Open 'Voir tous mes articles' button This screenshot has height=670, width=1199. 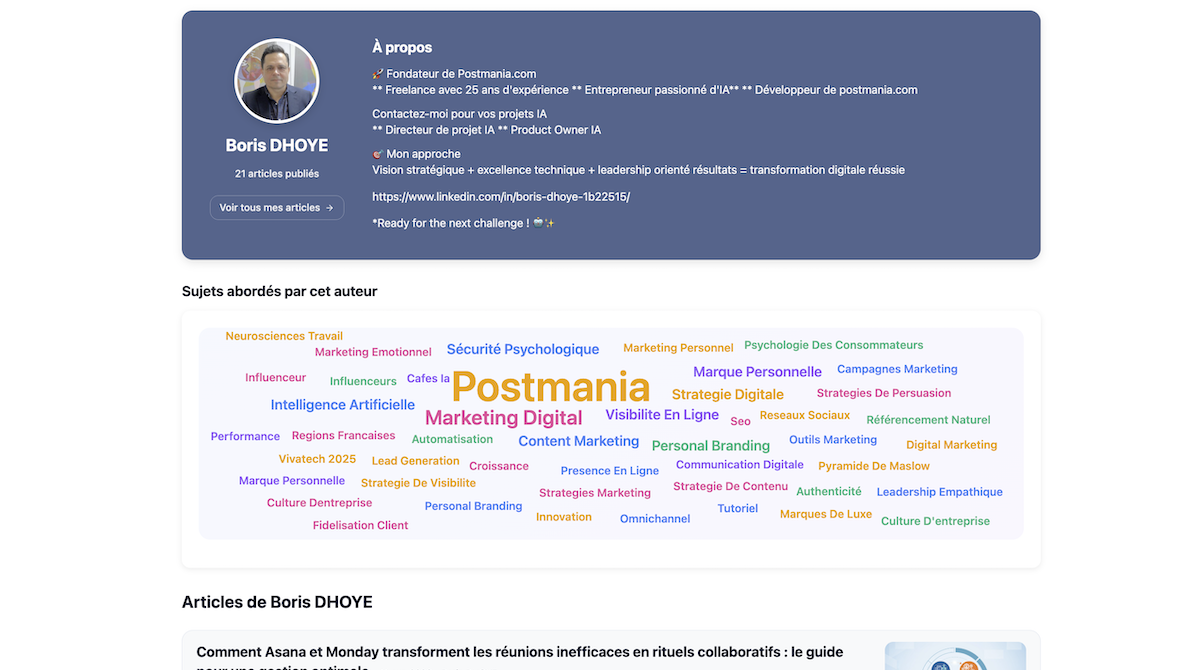point(276,207)
